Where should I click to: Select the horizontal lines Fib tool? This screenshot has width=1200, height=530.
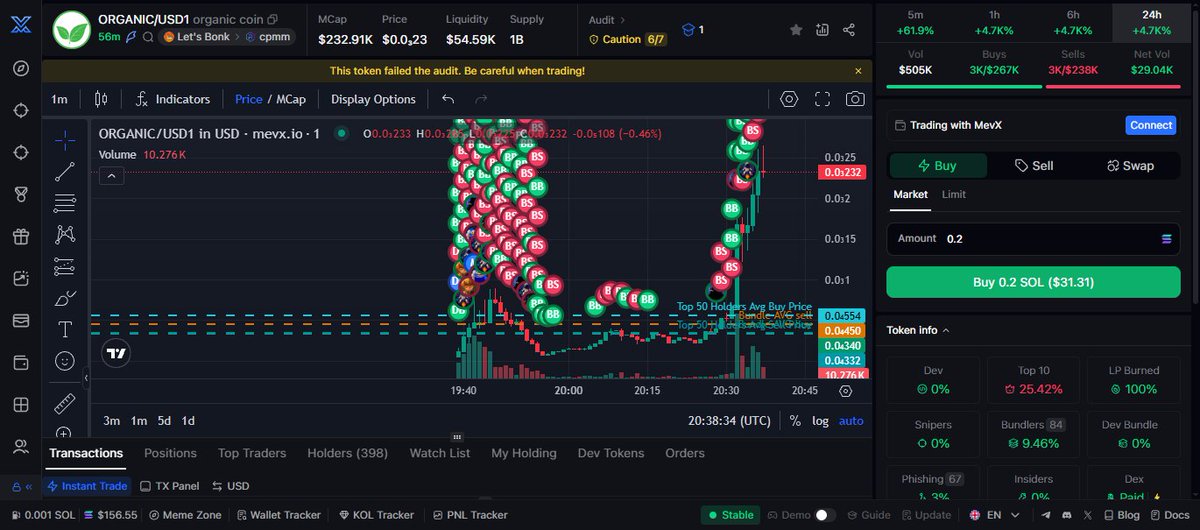click(65, 203)
